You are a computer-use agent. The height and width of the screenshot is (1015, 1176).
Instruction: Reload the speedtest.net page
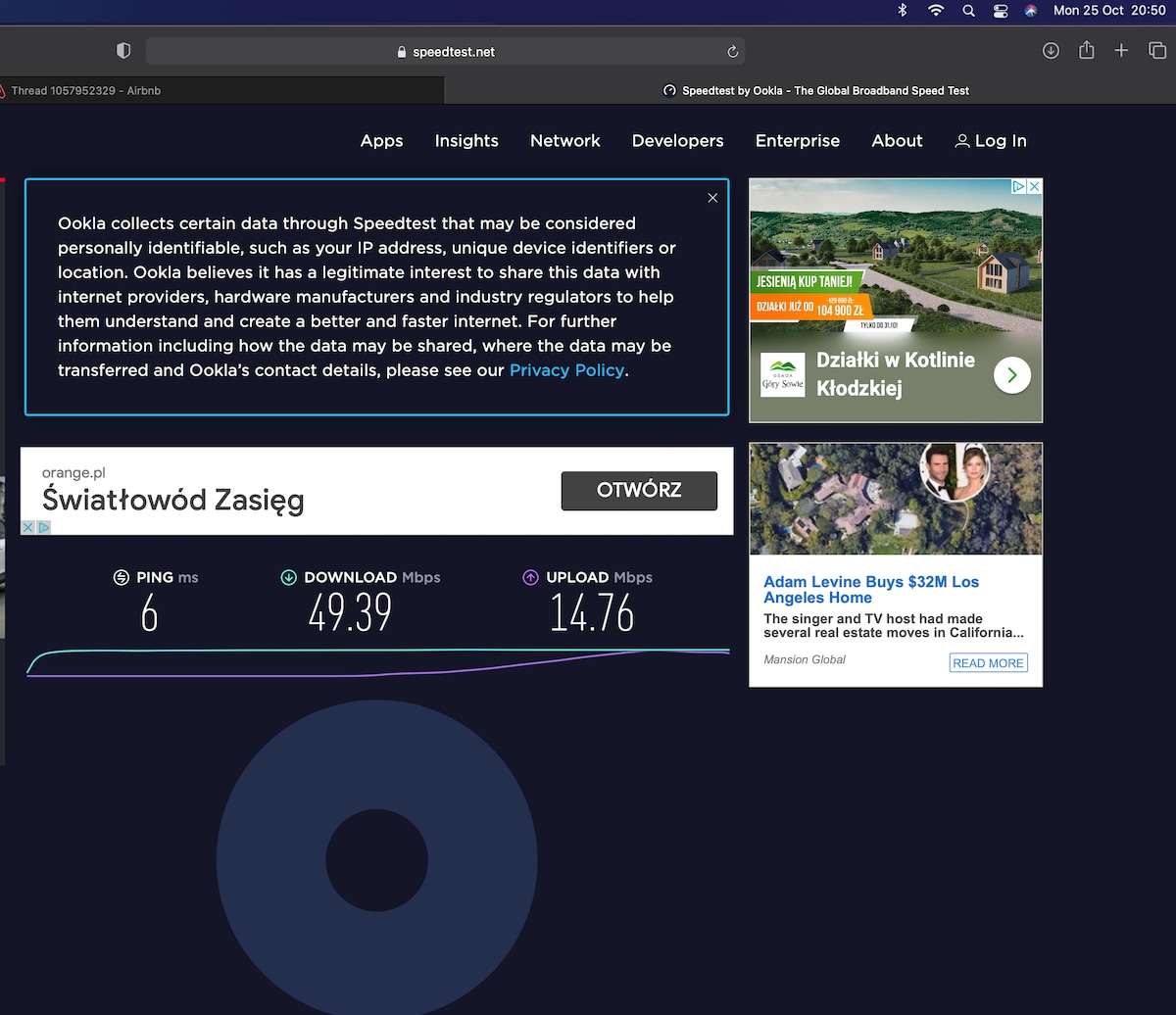(732, 52)
